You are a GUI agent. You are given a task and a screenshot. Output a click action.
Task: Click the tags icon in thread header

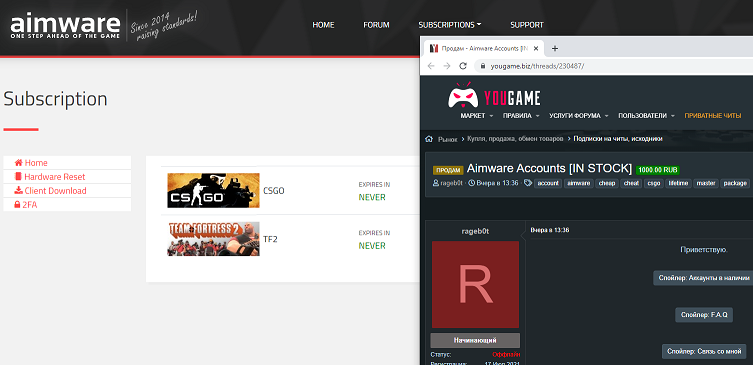point(528,183)
